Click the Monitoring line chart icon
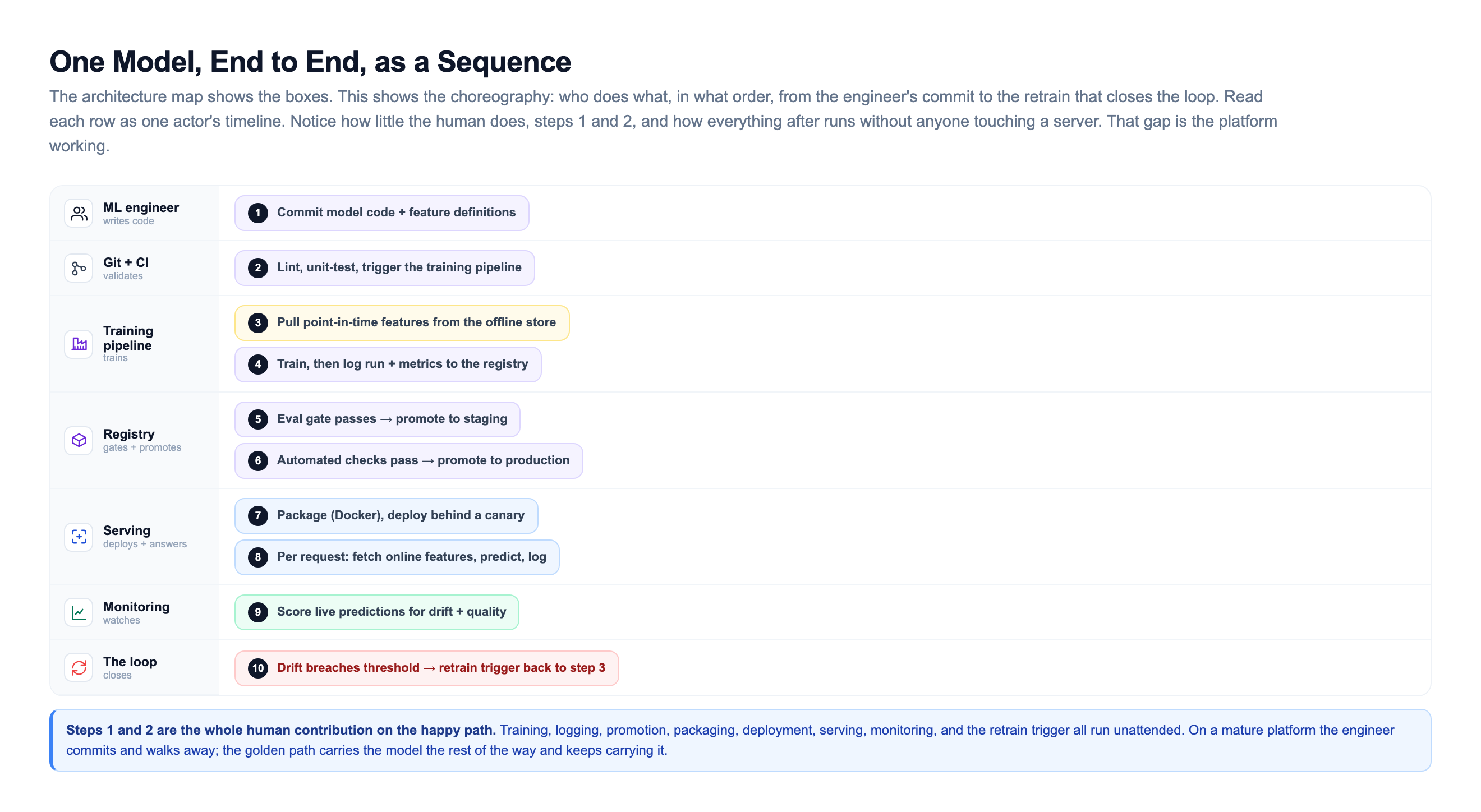1481x812 pixels. pyautogui.click(x=79, y=612)
